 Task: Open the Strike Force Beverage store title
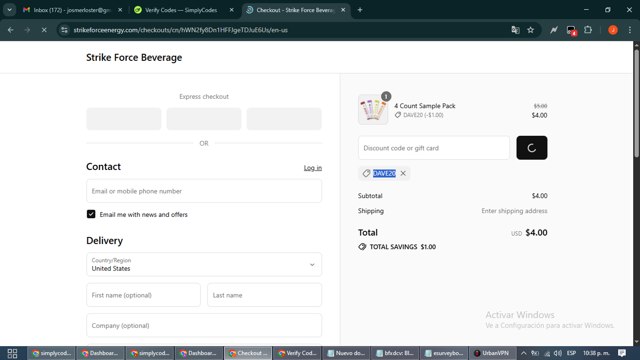tap(134, 58)
